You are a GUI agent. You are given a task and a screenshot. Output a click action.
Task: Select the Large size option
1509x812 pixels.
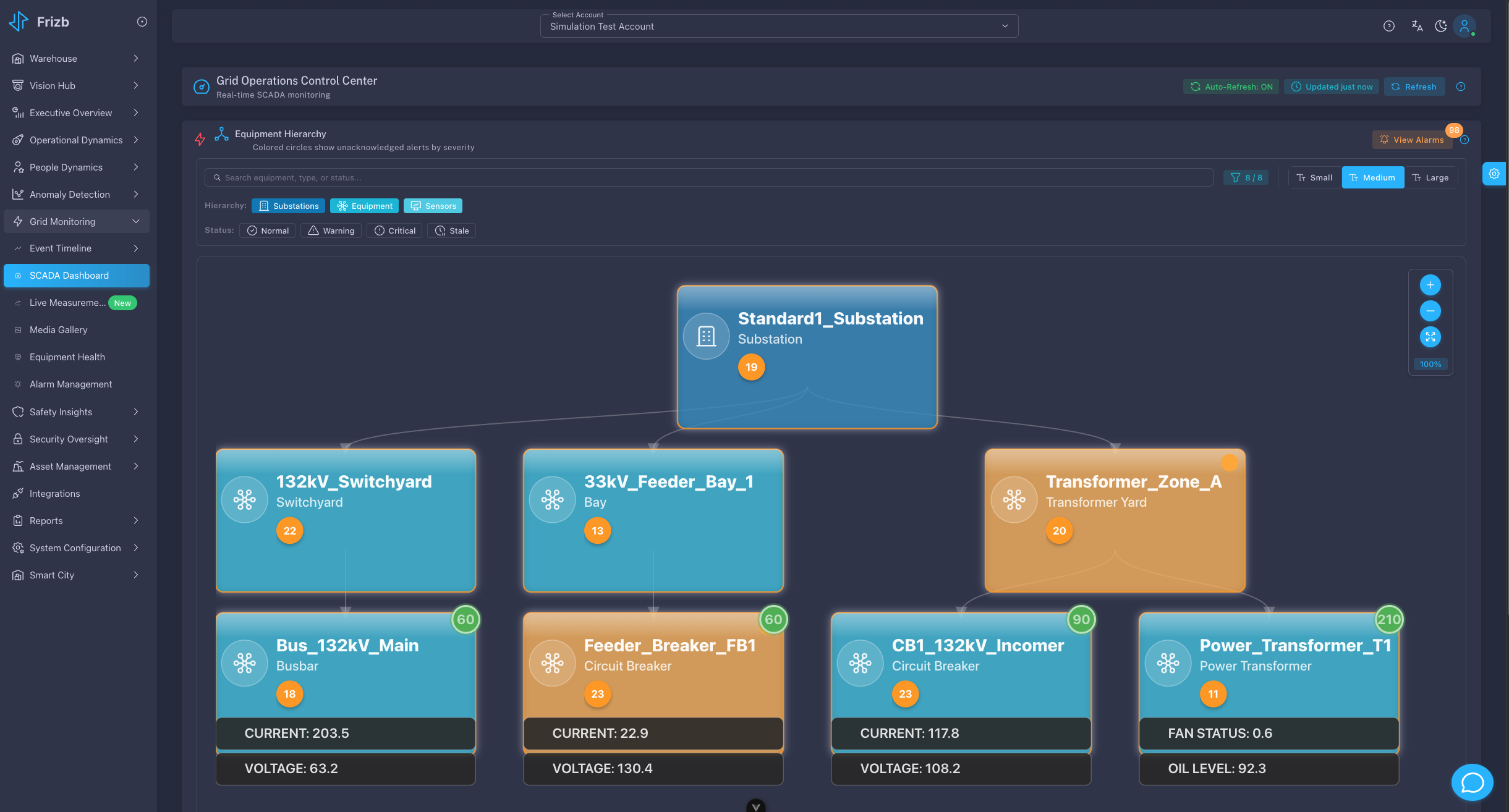[1430, 177]
